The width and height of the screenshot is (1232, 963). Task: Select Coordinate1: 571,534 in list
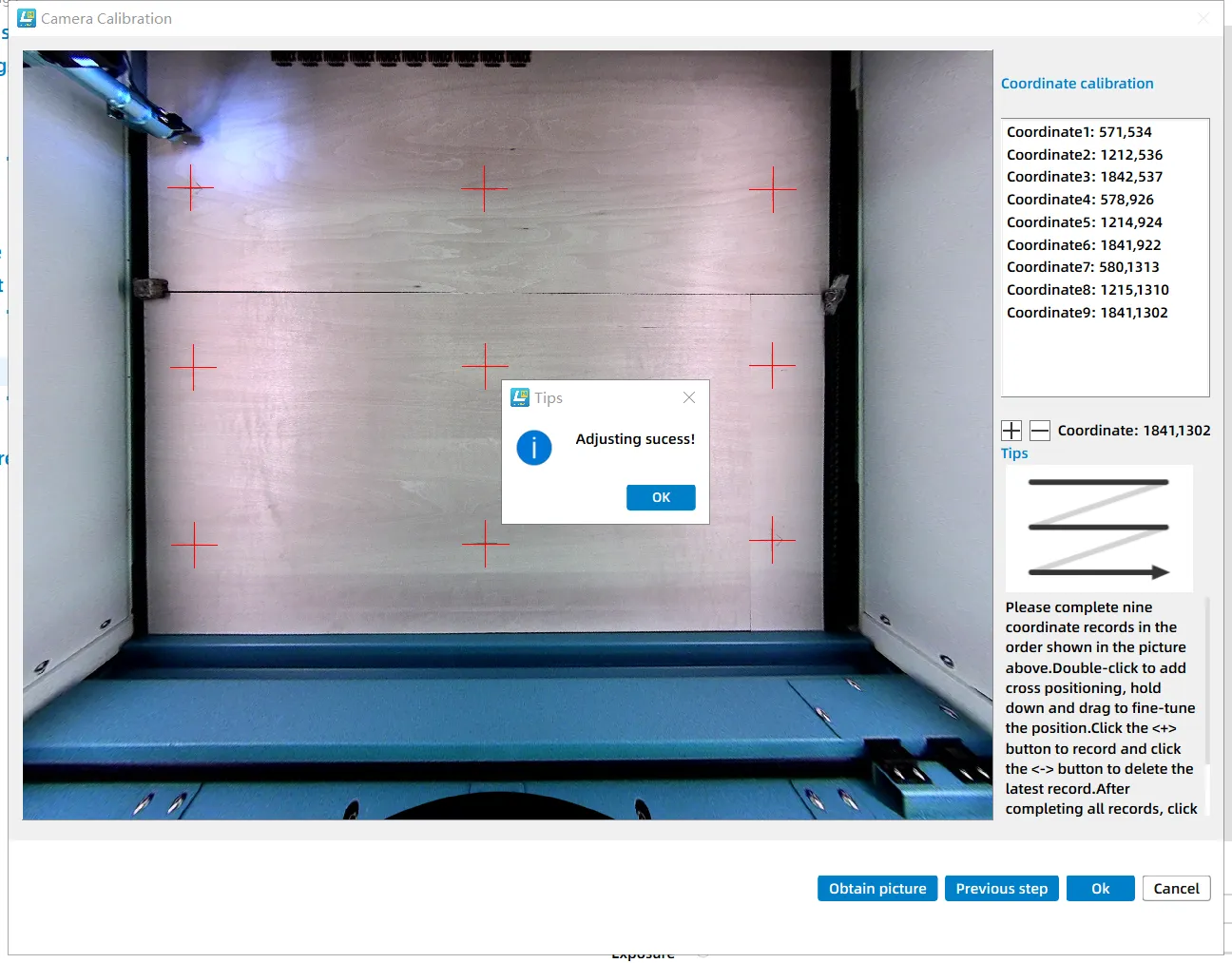point(1079,132)
